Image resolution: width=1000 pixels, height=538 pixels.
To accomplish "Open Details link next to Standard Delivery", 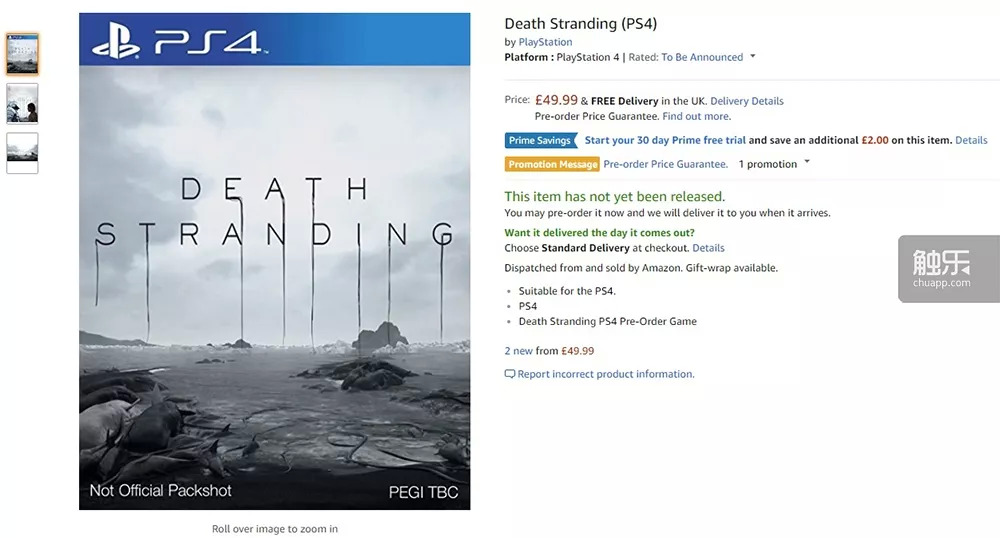I will coord(708,248).
